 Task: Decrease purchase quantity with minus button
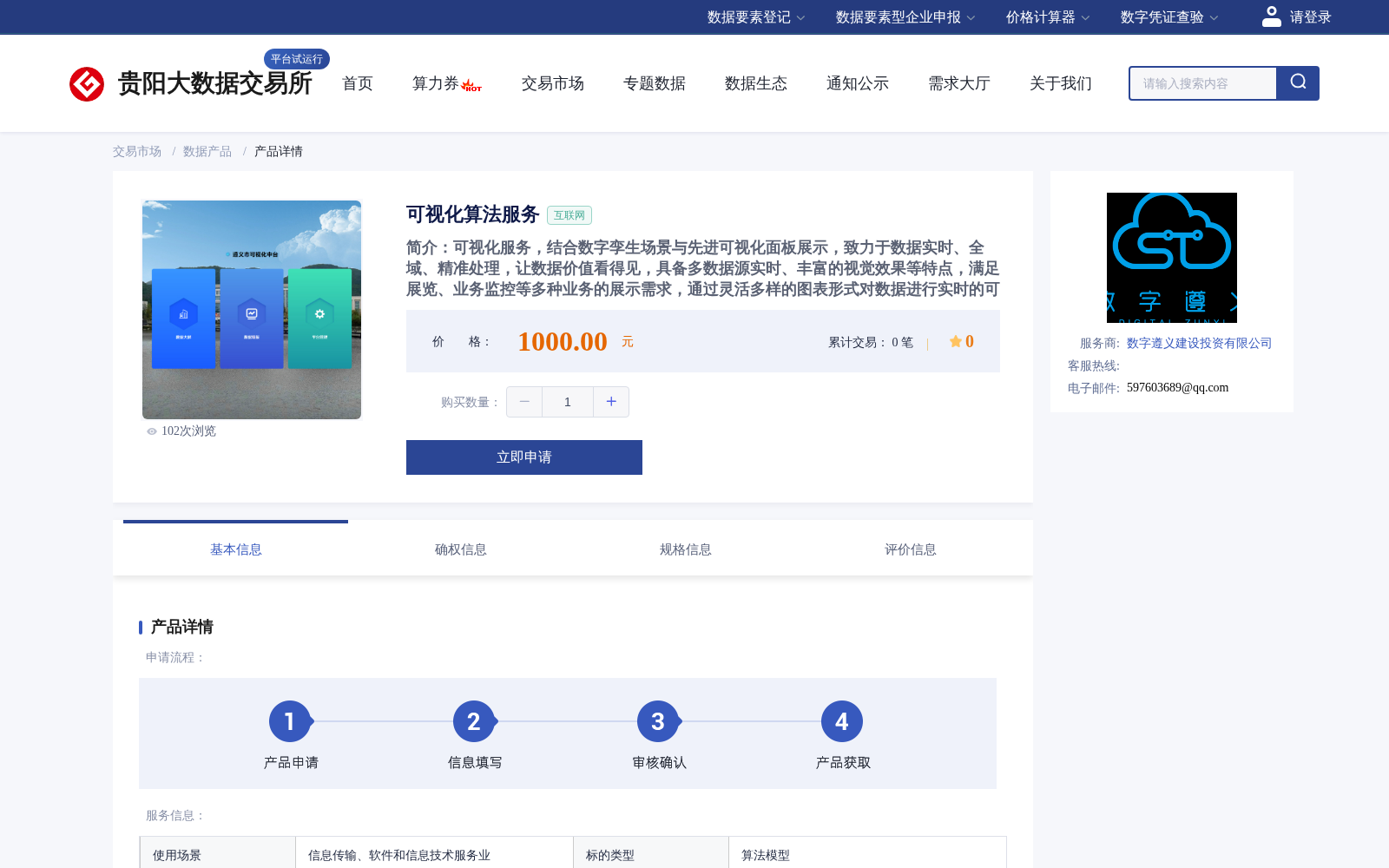(524, 402)
